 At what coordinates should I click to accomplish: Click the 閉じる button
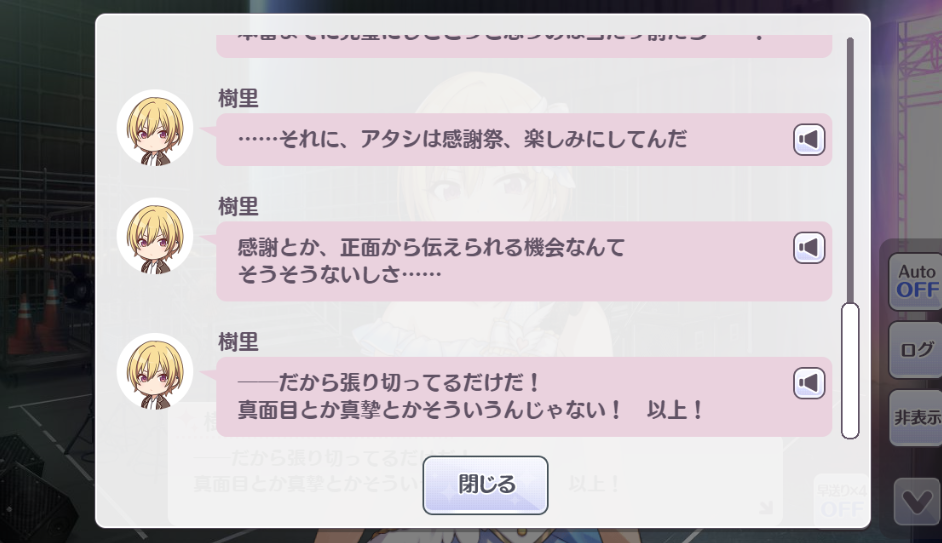485,485
